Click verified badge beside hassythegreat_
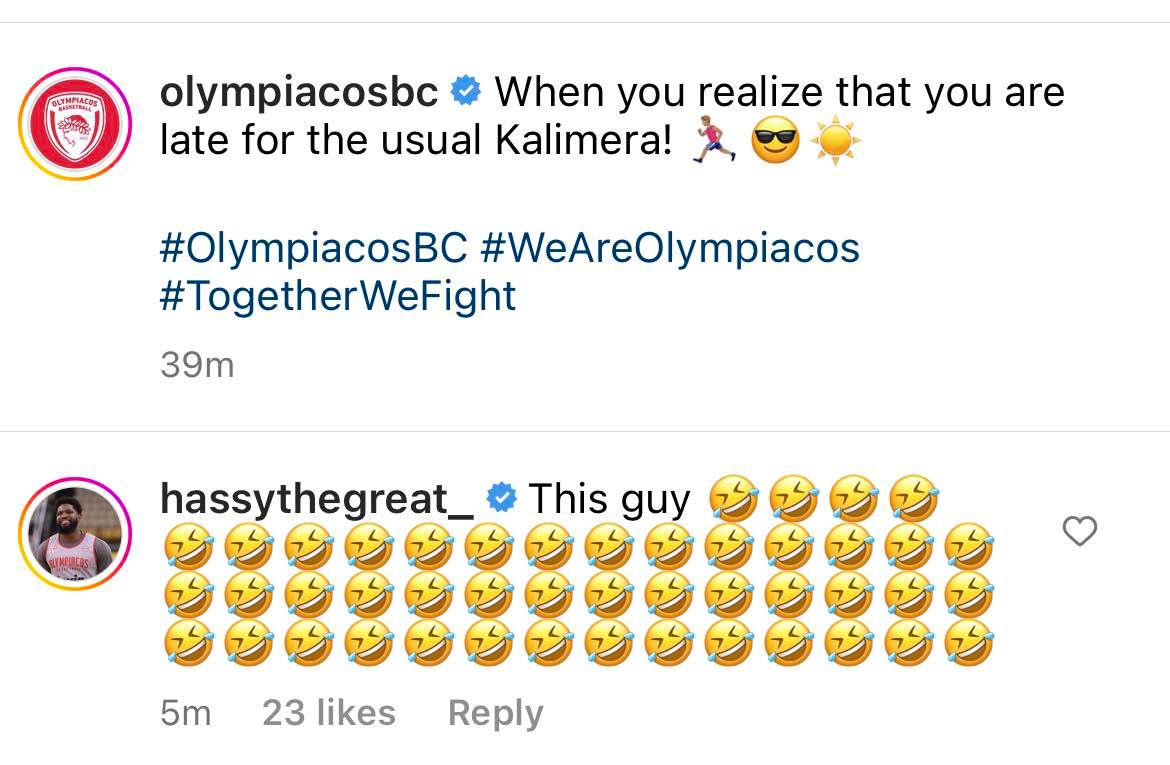The image size is (1170, 765). (501, 497)
